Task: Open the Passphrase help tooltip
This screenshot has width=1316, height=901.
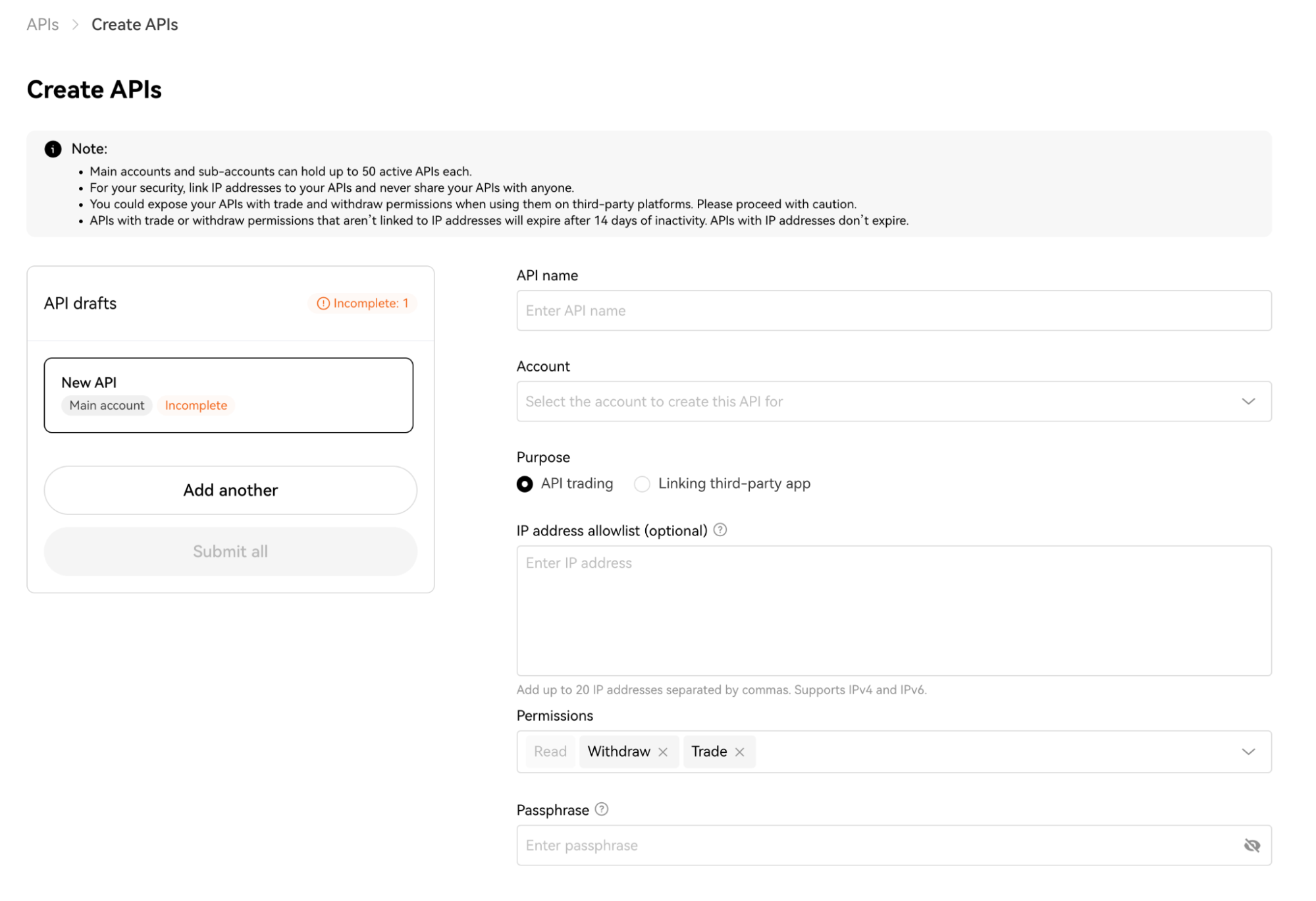Action: pos(600,809)
